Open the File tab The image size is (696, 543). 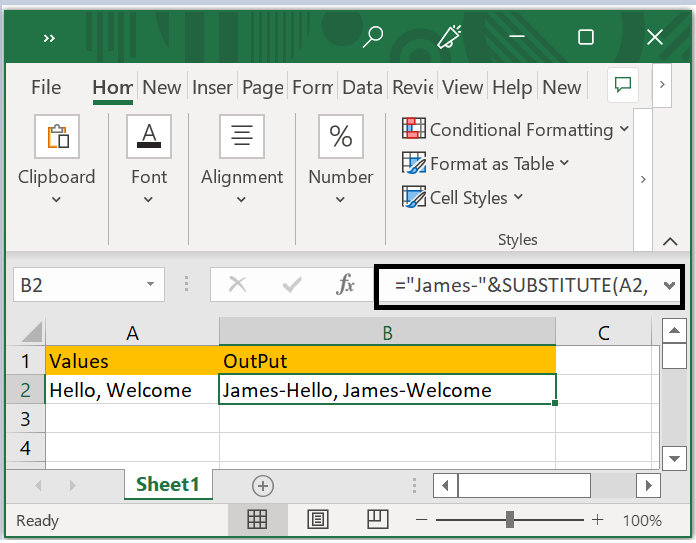46,87
